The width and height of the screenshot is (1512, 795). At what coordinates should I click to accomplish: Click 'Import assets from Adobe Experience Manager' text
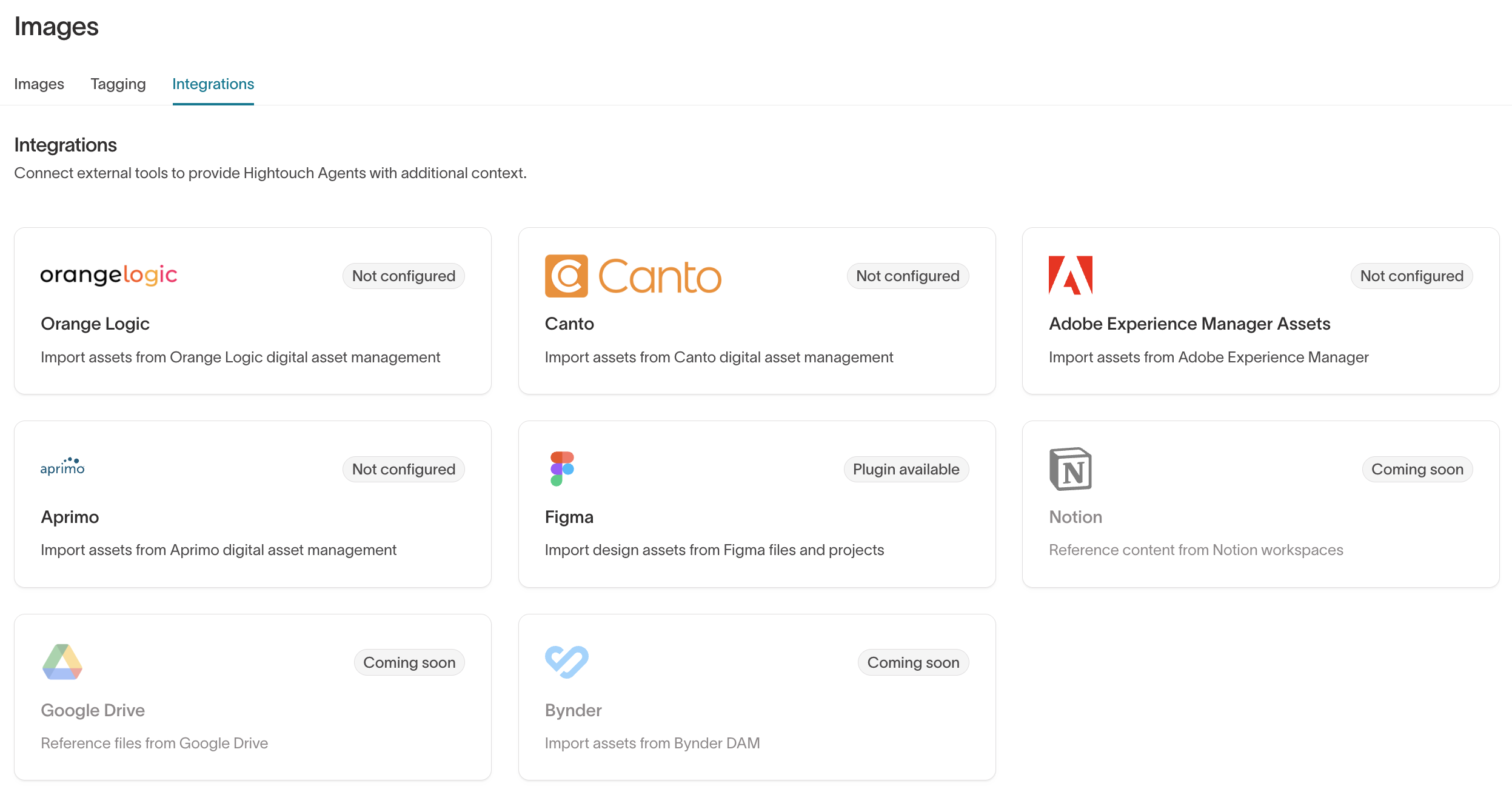pyautogui.click(x=1209, y=357)
